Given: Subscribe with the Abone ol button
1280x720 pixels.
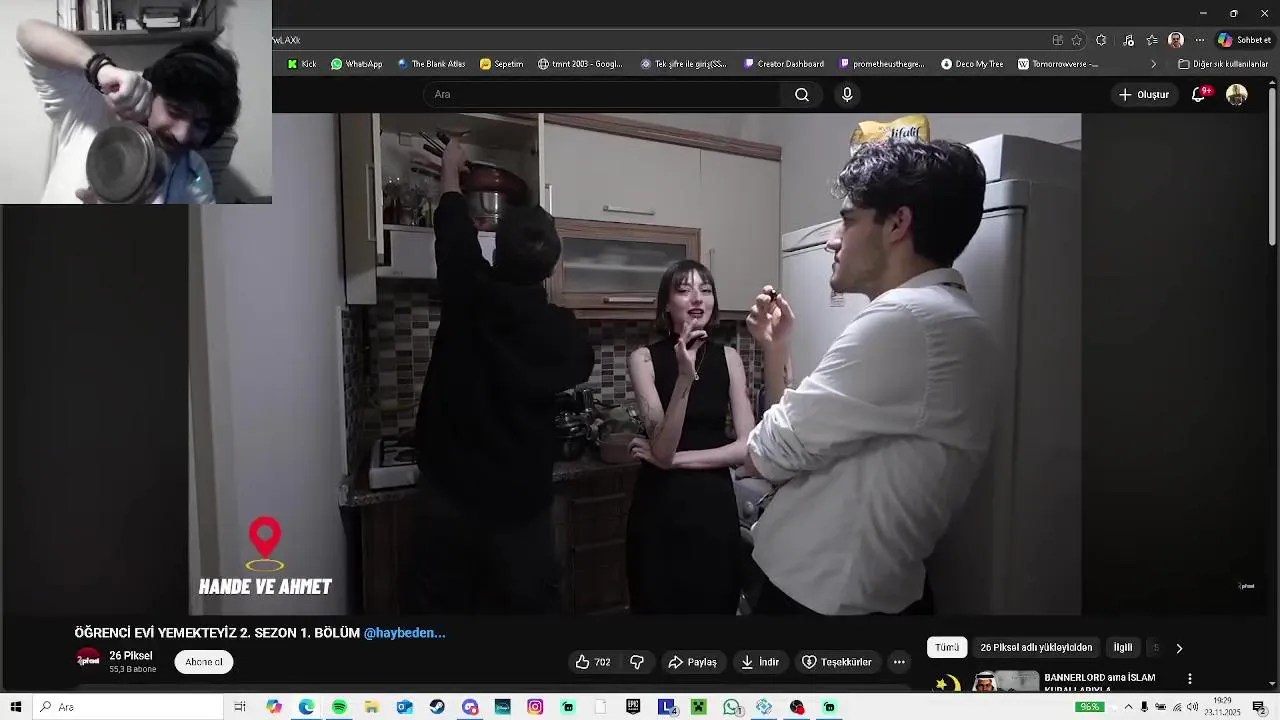Looking at the screenshot, I should (x=204, y=662).
